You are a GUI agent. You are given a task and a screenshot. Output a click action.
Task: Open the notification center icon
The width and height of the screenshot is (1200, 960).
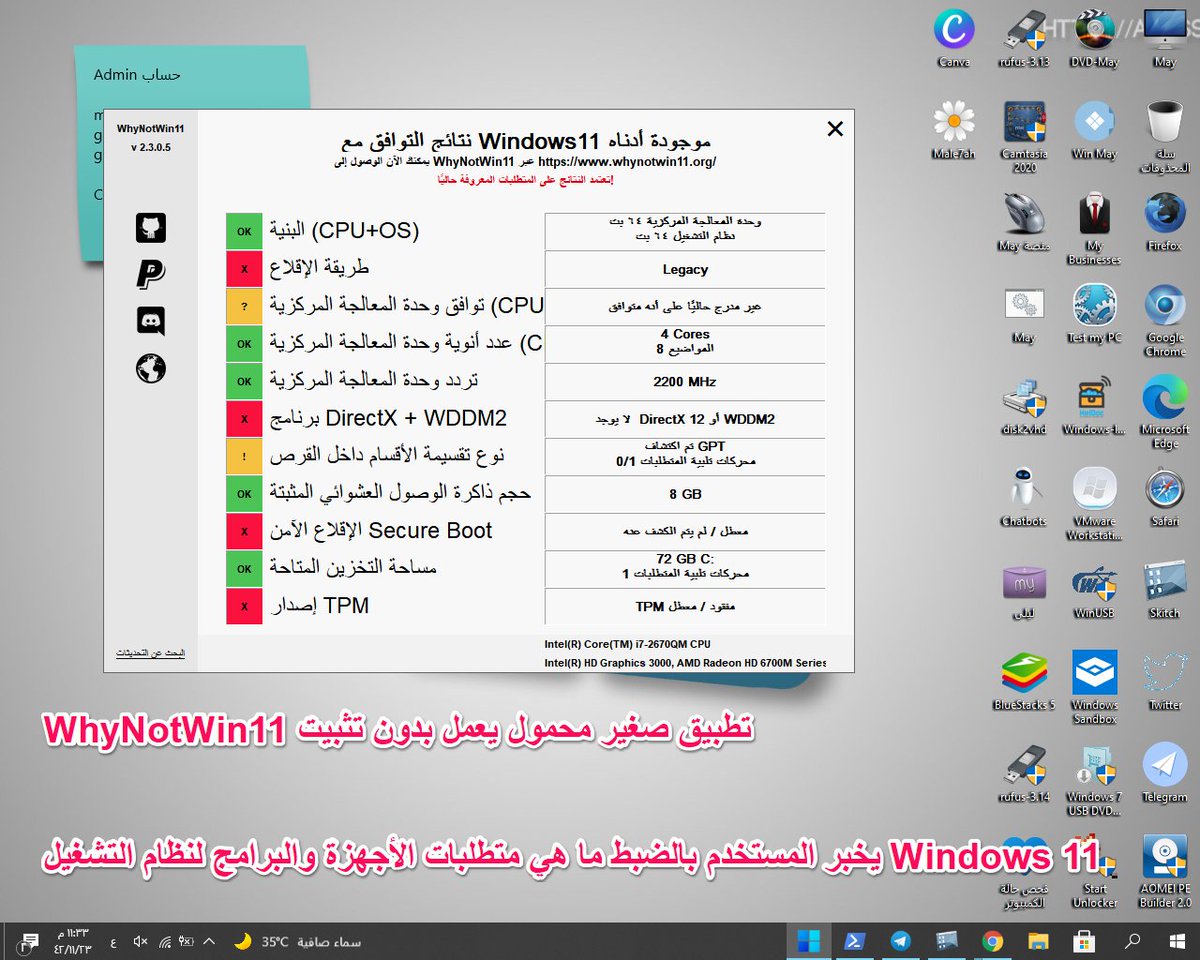[30, 941]
